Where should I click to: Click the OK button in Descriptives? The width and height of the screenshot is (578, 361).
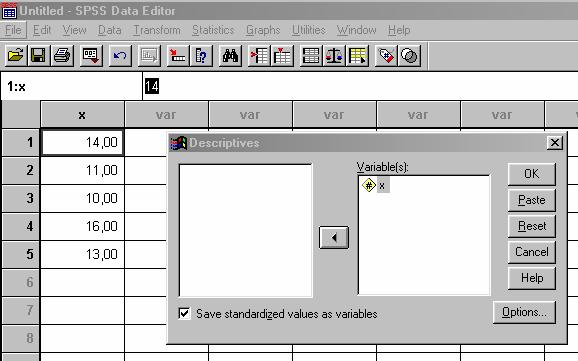[x=532, y=174]
